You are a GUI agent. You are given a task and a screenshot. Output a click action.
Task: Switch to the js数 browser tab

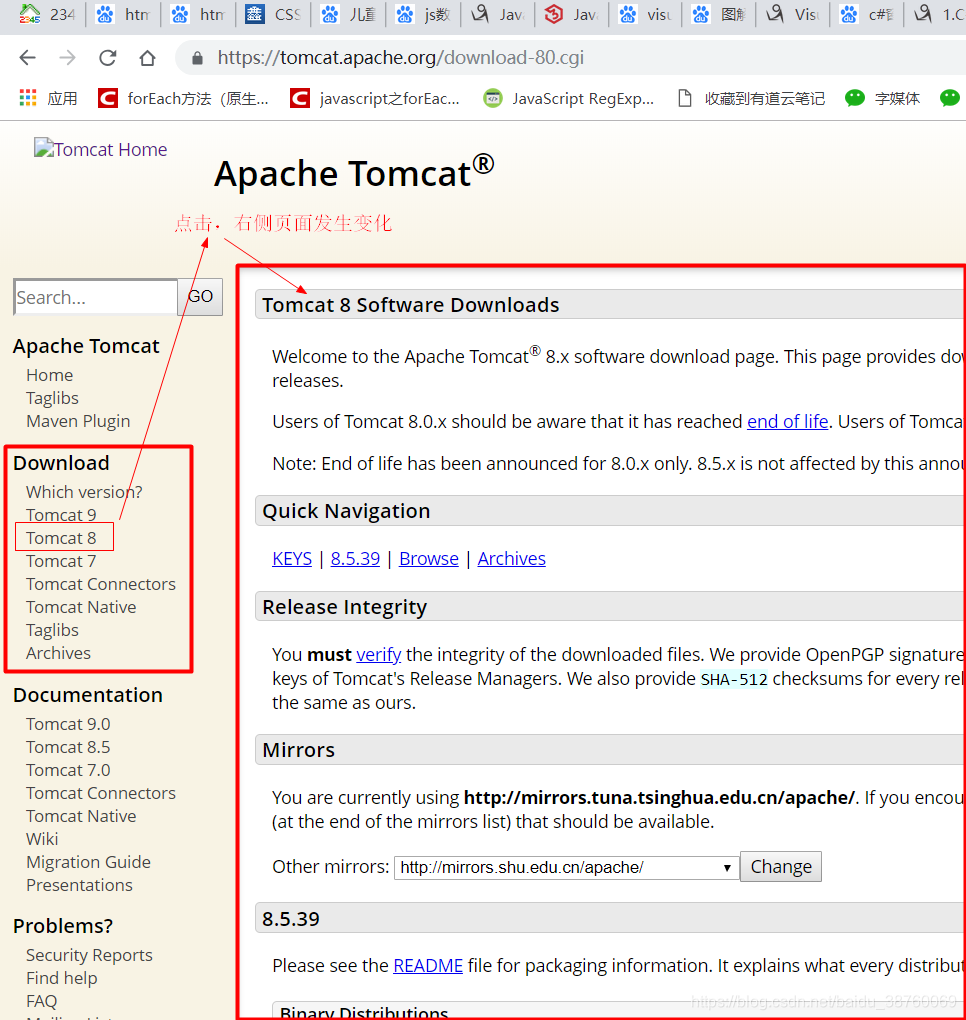click(423, 14)
